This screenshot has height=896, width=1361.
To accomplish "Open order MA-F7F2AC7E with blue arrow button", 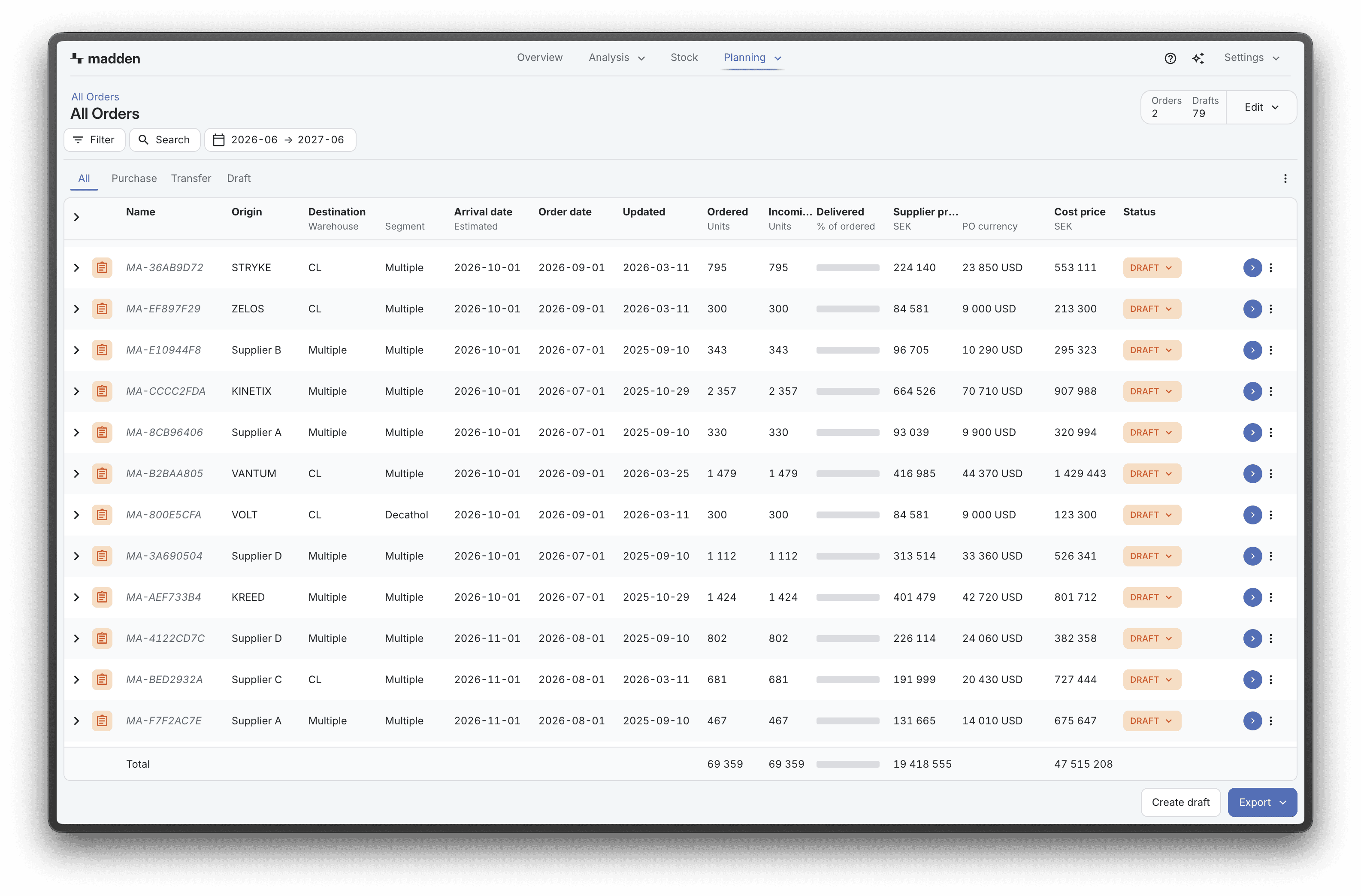I will pyautogui.click(x=1252, y=720).
